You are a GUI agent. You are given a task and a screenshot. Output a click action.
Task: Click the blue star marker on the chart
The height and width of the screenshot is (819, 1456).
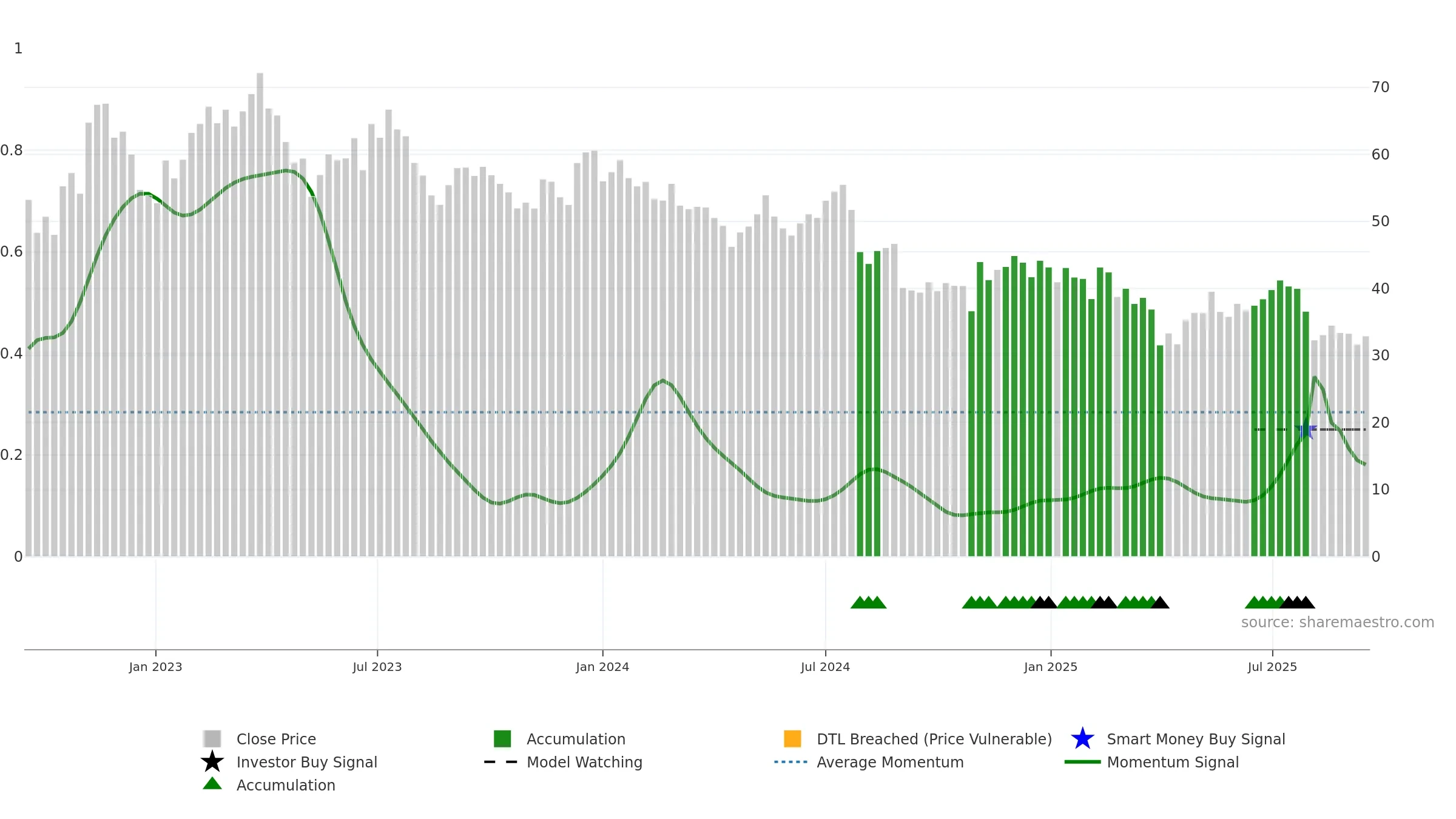pos(1306,430)
